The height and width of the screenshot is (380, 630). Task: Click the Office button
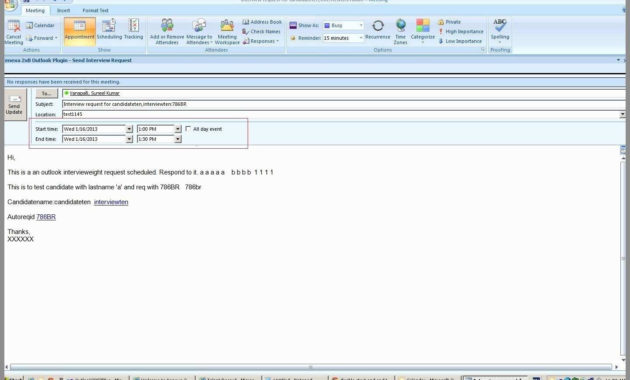10,5
